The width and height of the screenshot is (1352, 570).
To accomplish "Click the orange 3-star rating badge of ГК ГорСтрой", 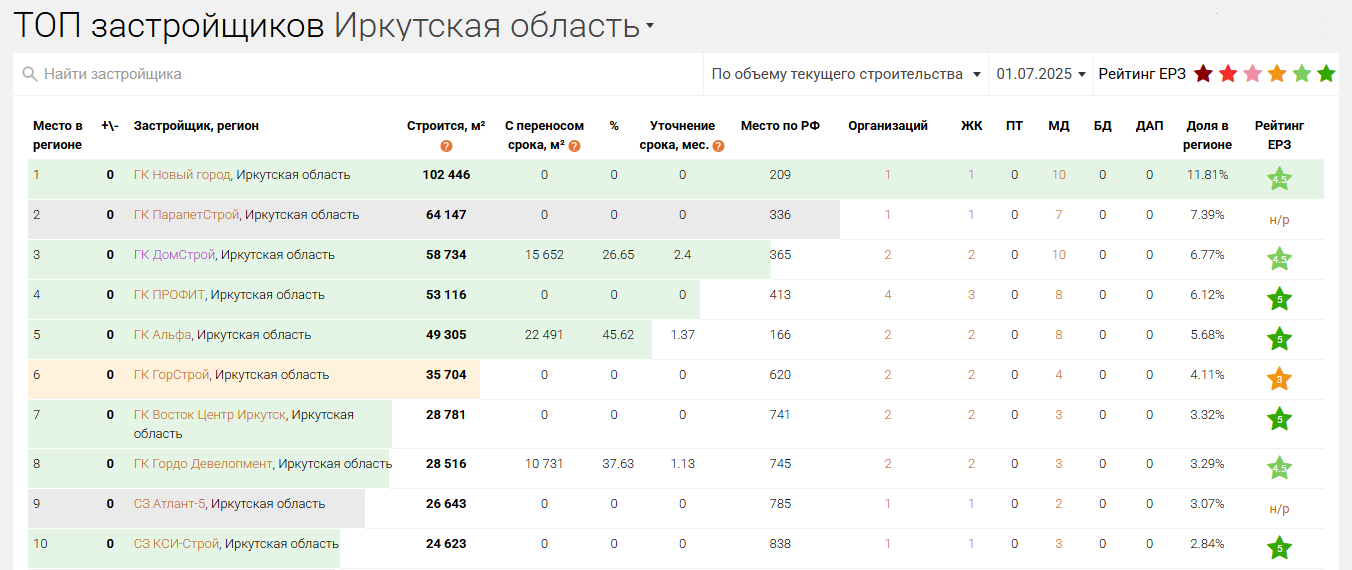I will 1279,379.
